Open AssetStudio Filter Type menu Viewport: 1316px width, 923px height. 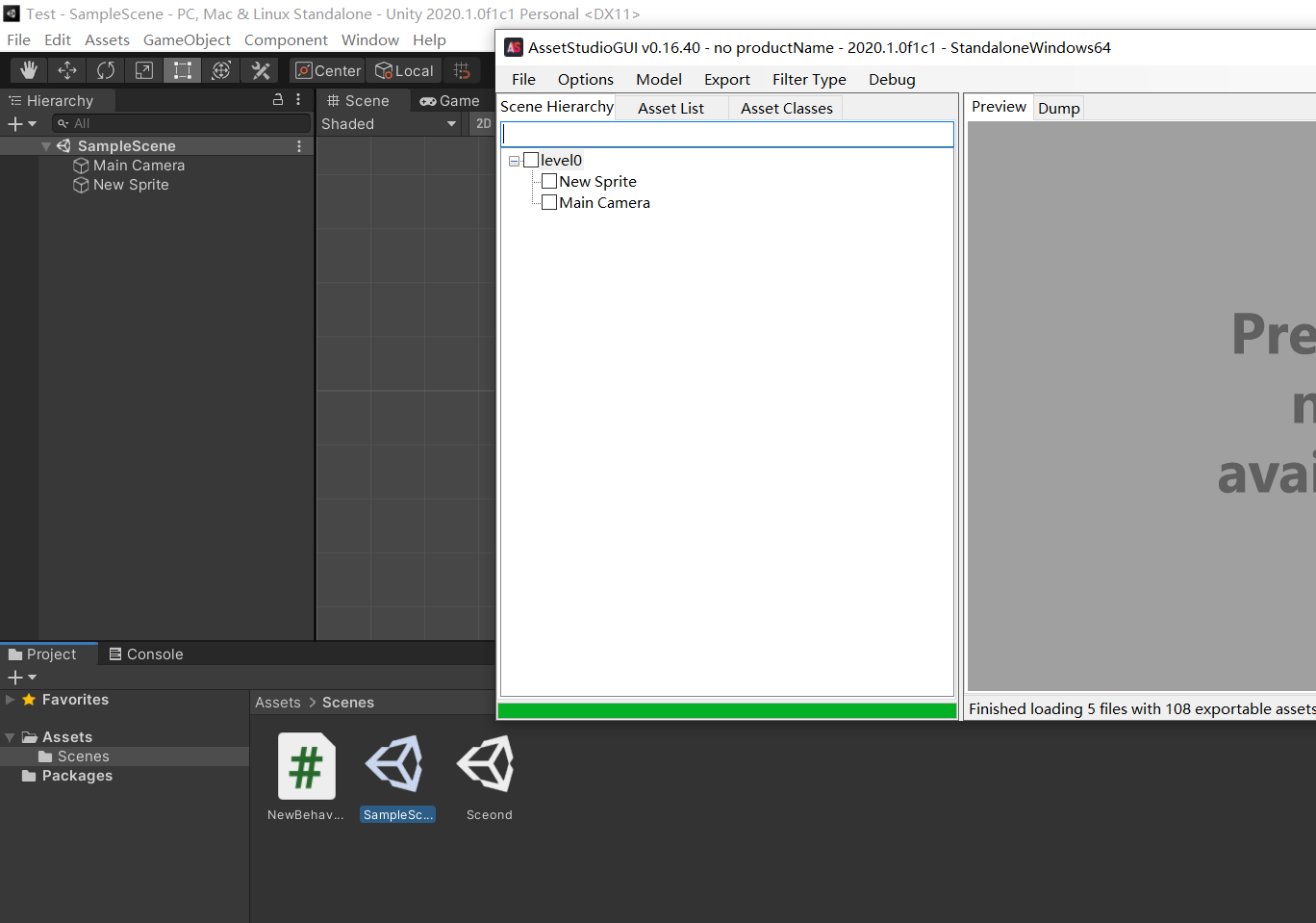(x=809, y=79)
